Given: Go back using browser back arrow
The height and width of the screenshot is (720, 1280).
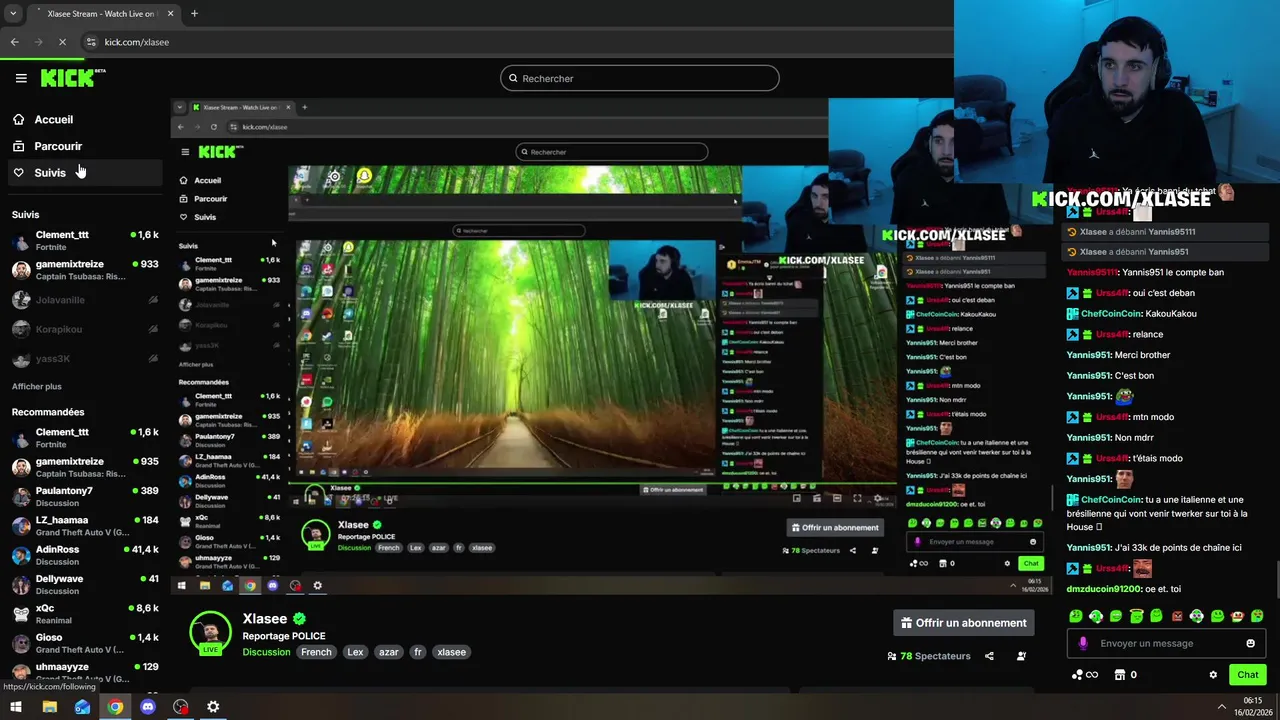Looking at the screenshot, I should pyautogui.click(x=14, y=42).
